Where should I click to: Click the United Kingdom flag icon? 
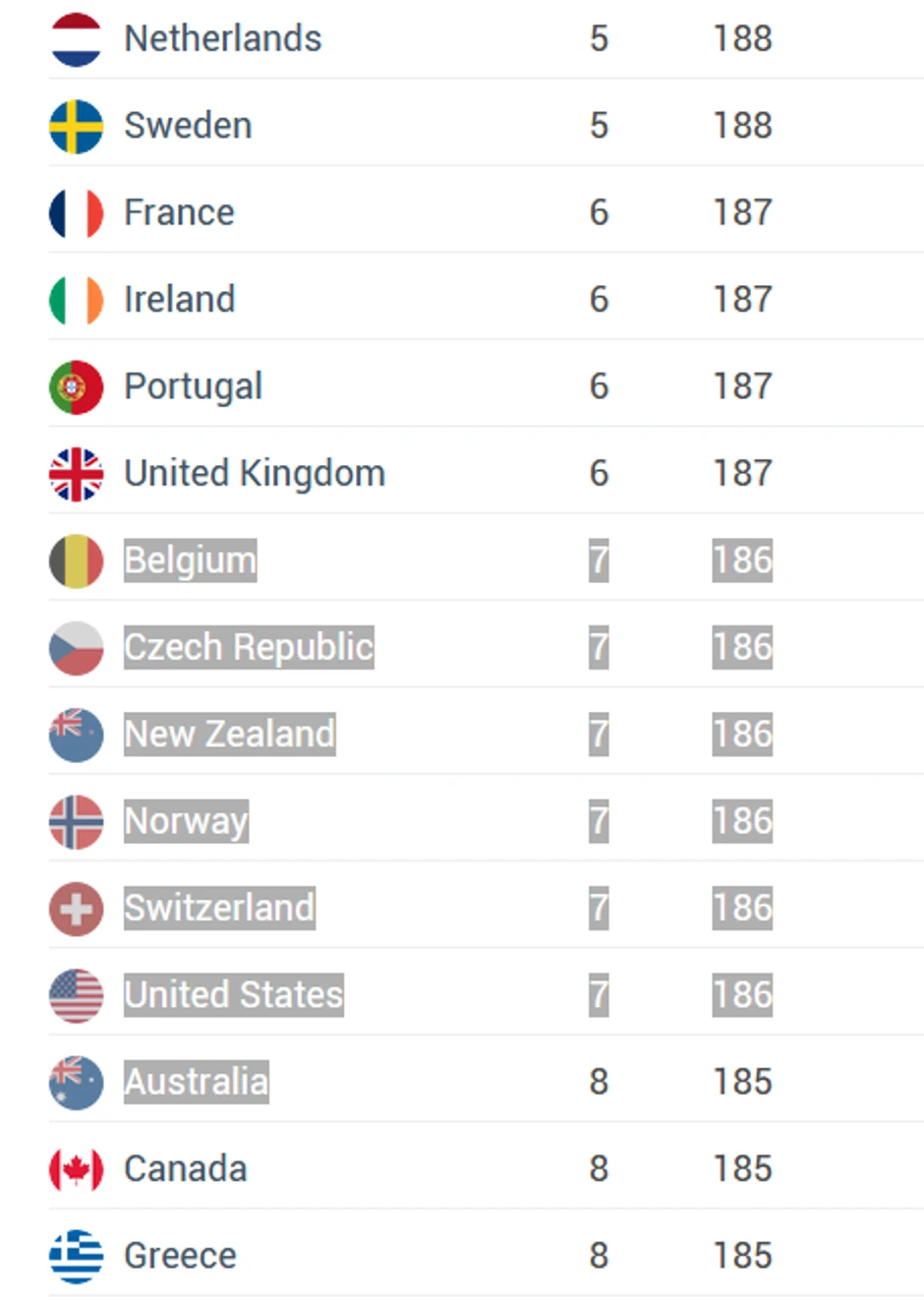tap(76, 474)
